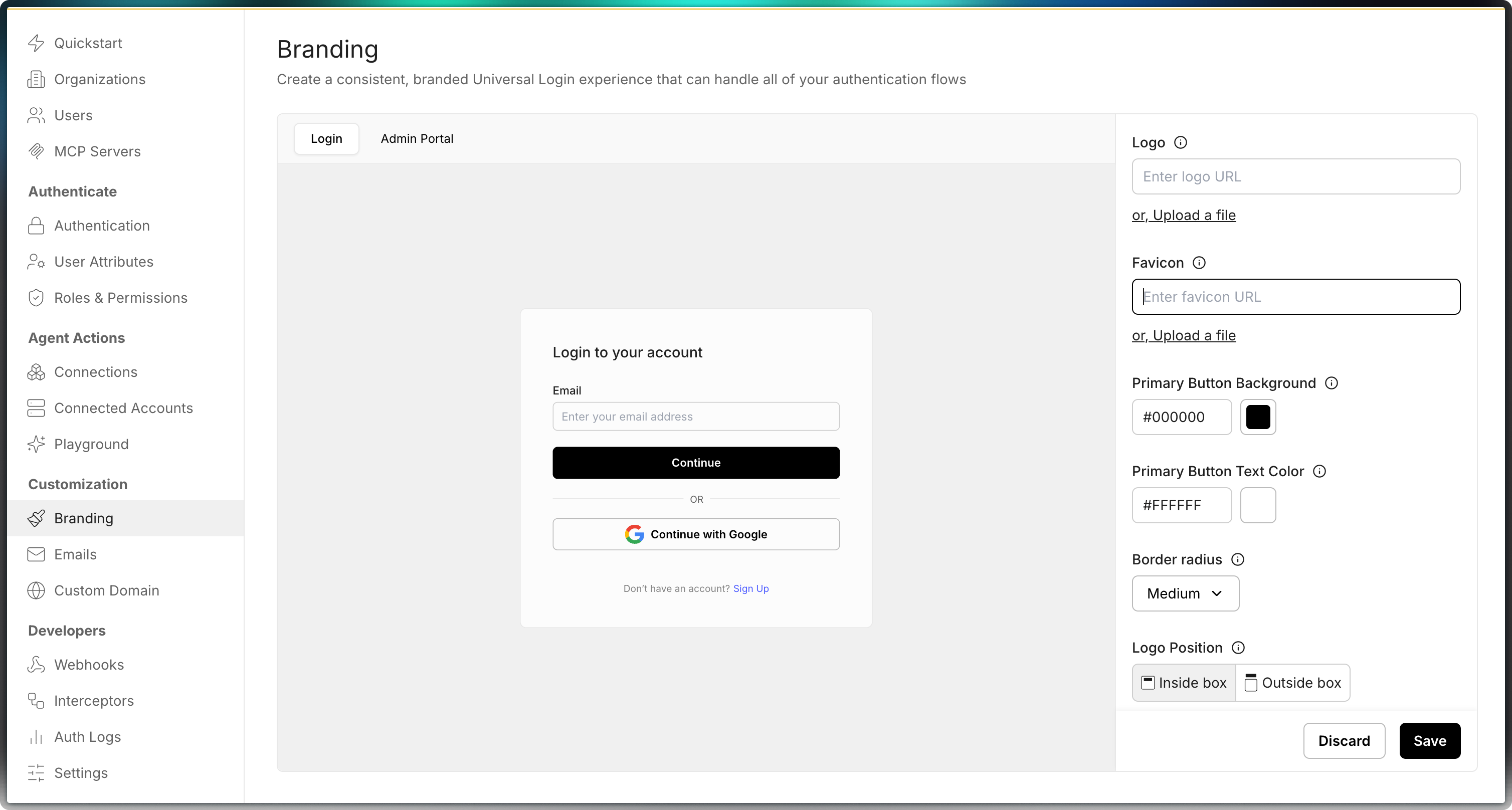Select the Login tab

coord(326,138)
